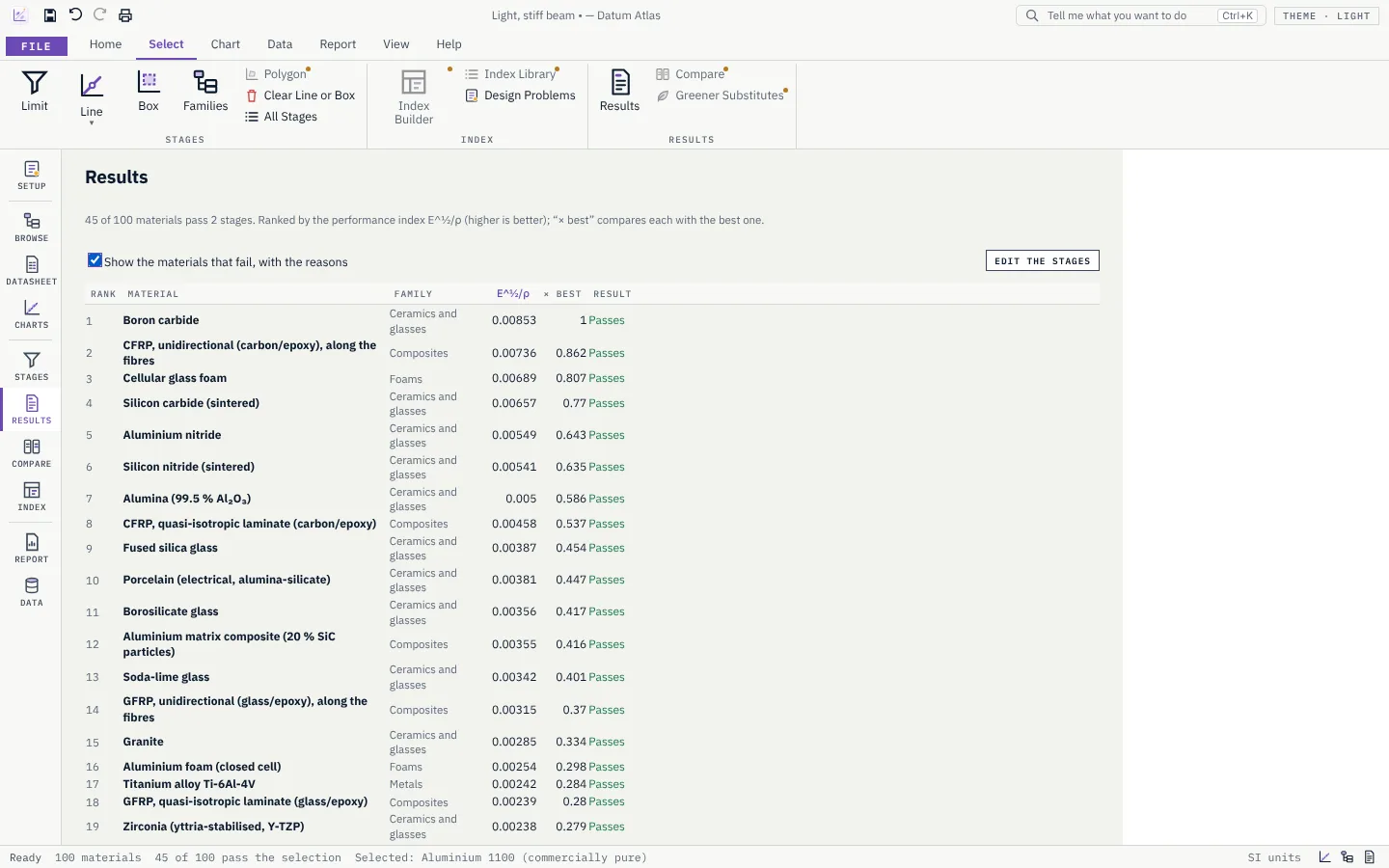Open the Report ribbon tab
Image resolution: width=1389 pixels, height=868 pixels.
[x=338, y=44]
